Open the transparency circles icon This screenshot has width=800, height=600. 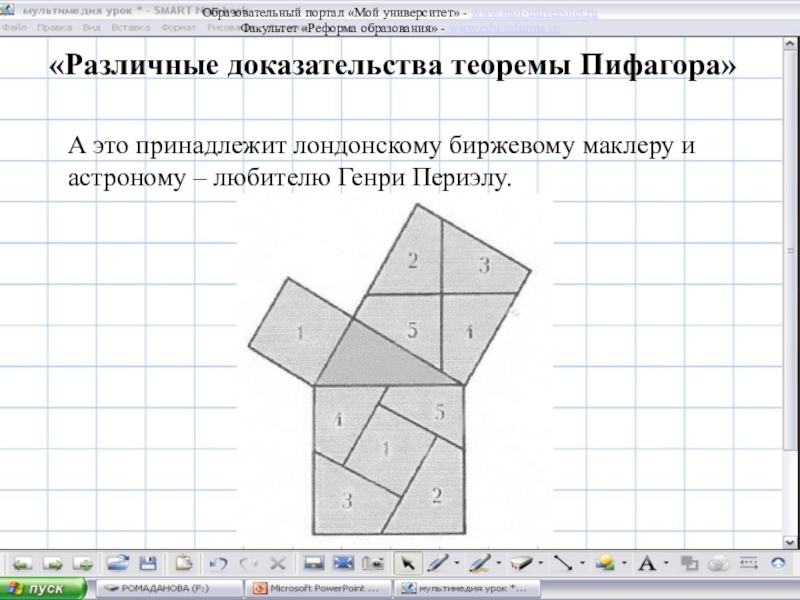pos(719,563)
